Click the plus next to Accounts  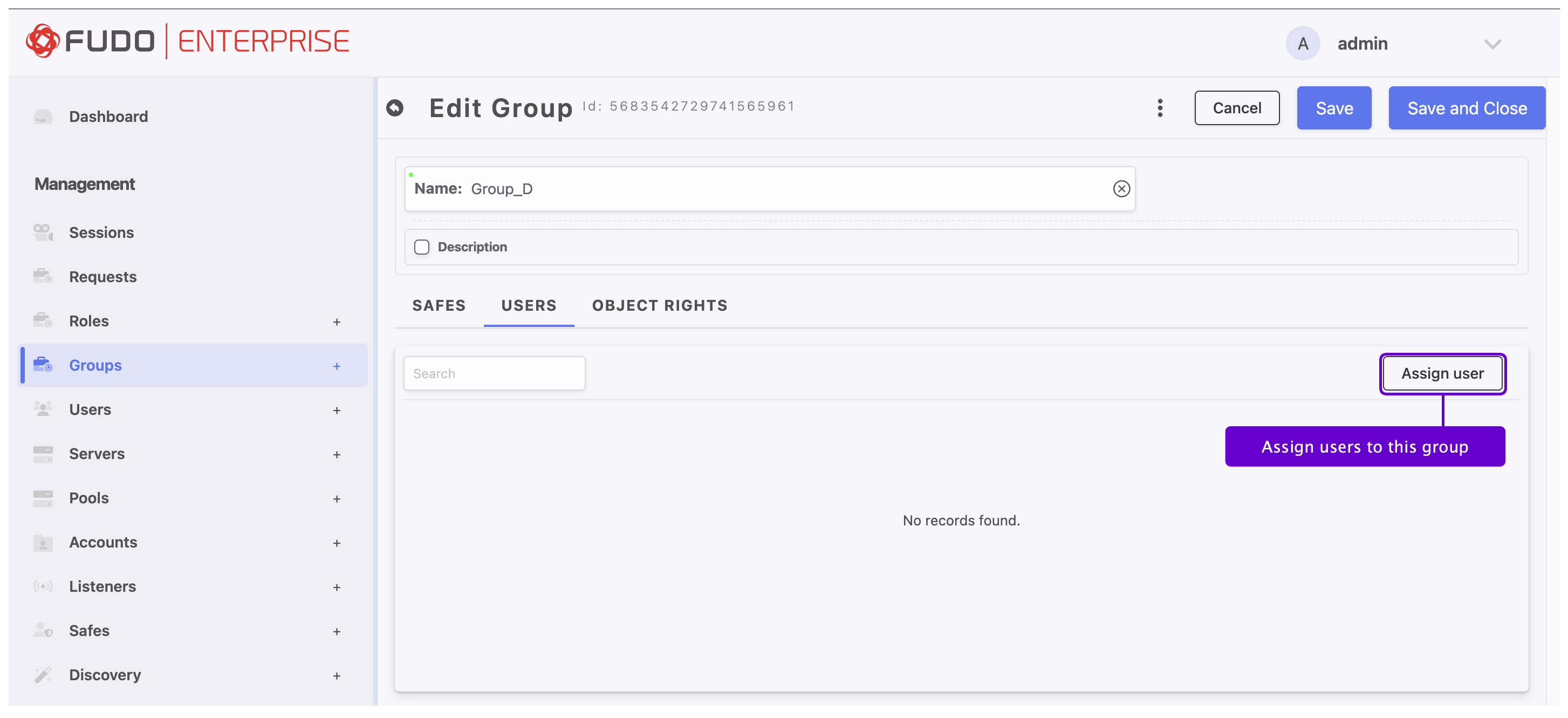[337, 543]
